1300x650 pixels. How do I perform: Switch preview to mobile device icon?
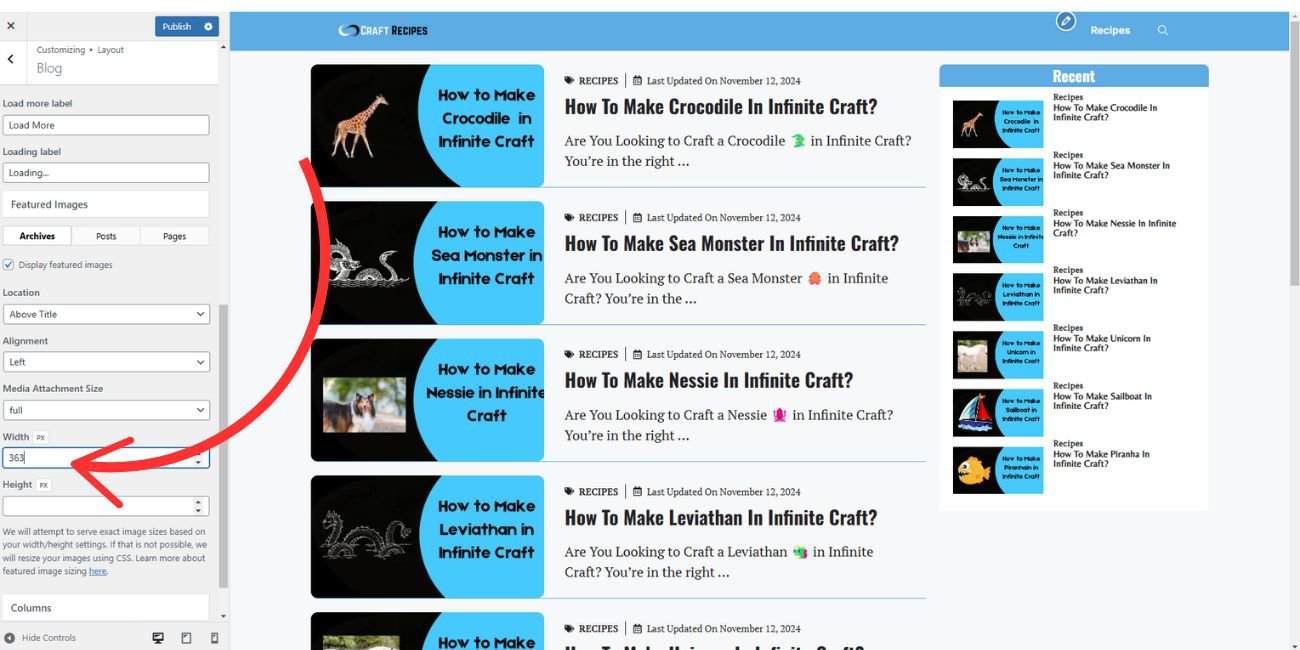pos(214,637)
